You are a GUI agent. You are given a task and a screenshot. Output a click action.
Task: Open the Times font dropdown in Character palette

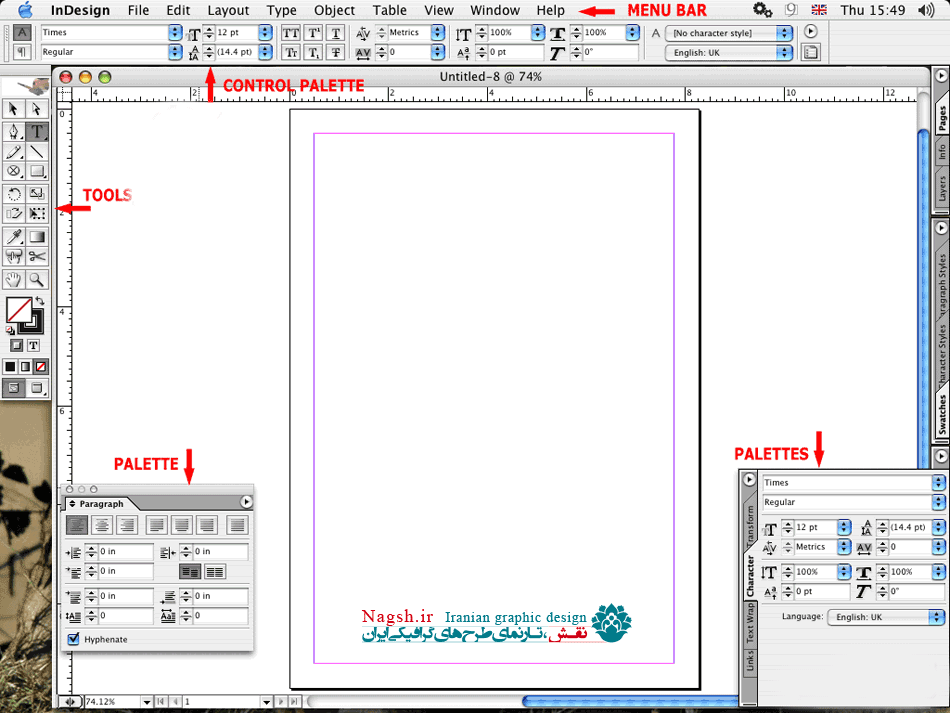pyautogui.click(x=938, y=483)
